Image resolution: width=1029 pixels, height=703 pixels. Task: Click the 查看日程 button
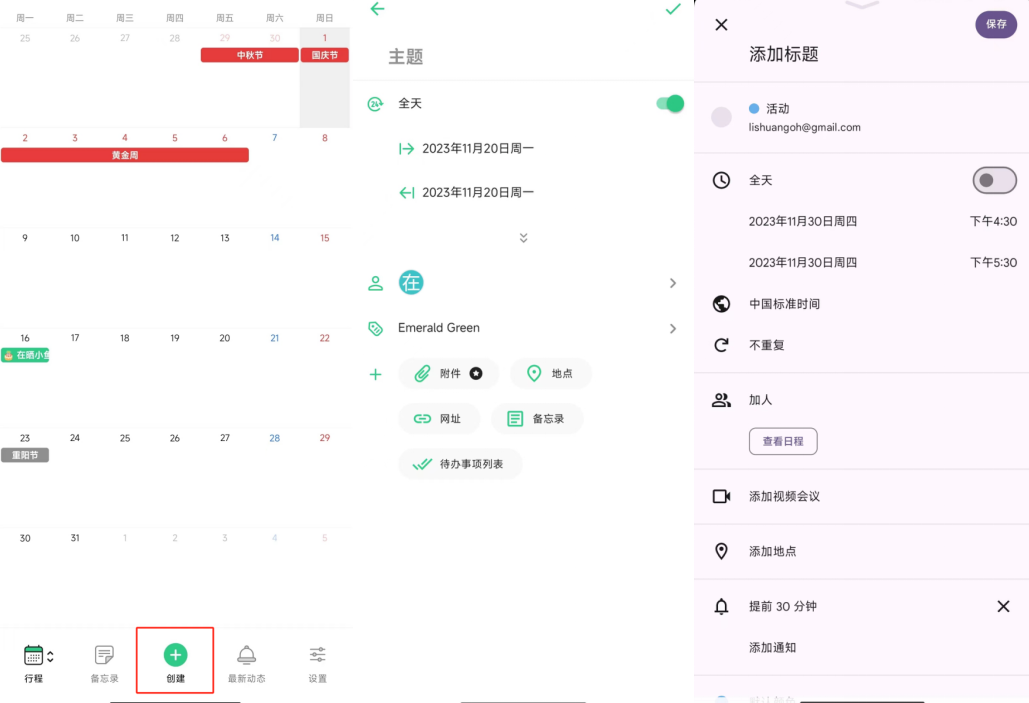(783, 442)
